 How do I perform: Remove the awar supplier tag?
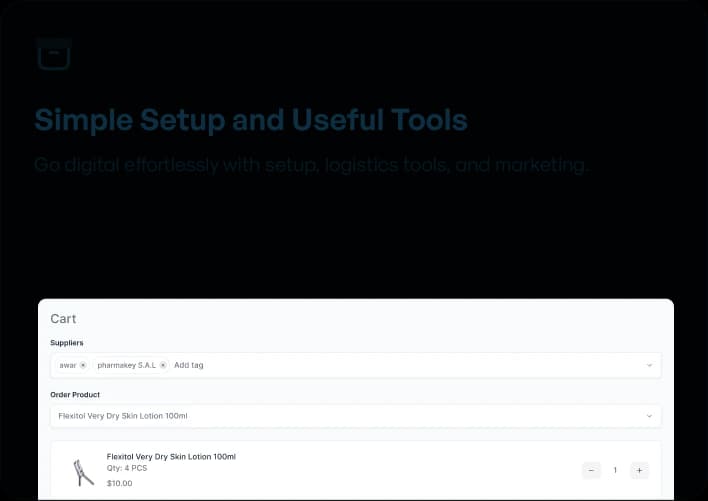point(83,365)
